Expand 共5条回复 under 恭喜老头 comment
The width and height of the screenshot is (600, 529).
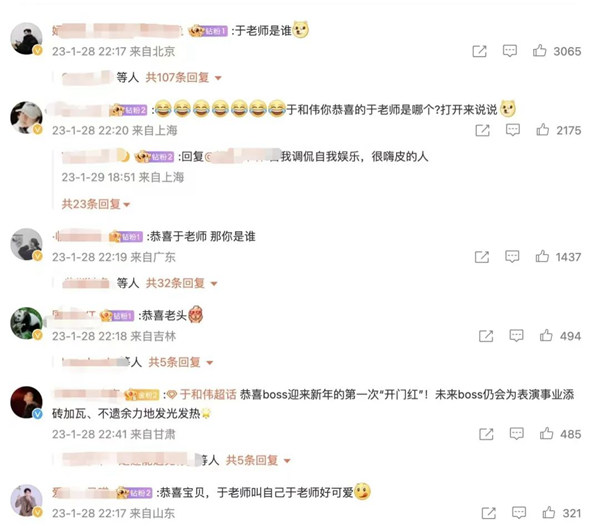point(181,362)
